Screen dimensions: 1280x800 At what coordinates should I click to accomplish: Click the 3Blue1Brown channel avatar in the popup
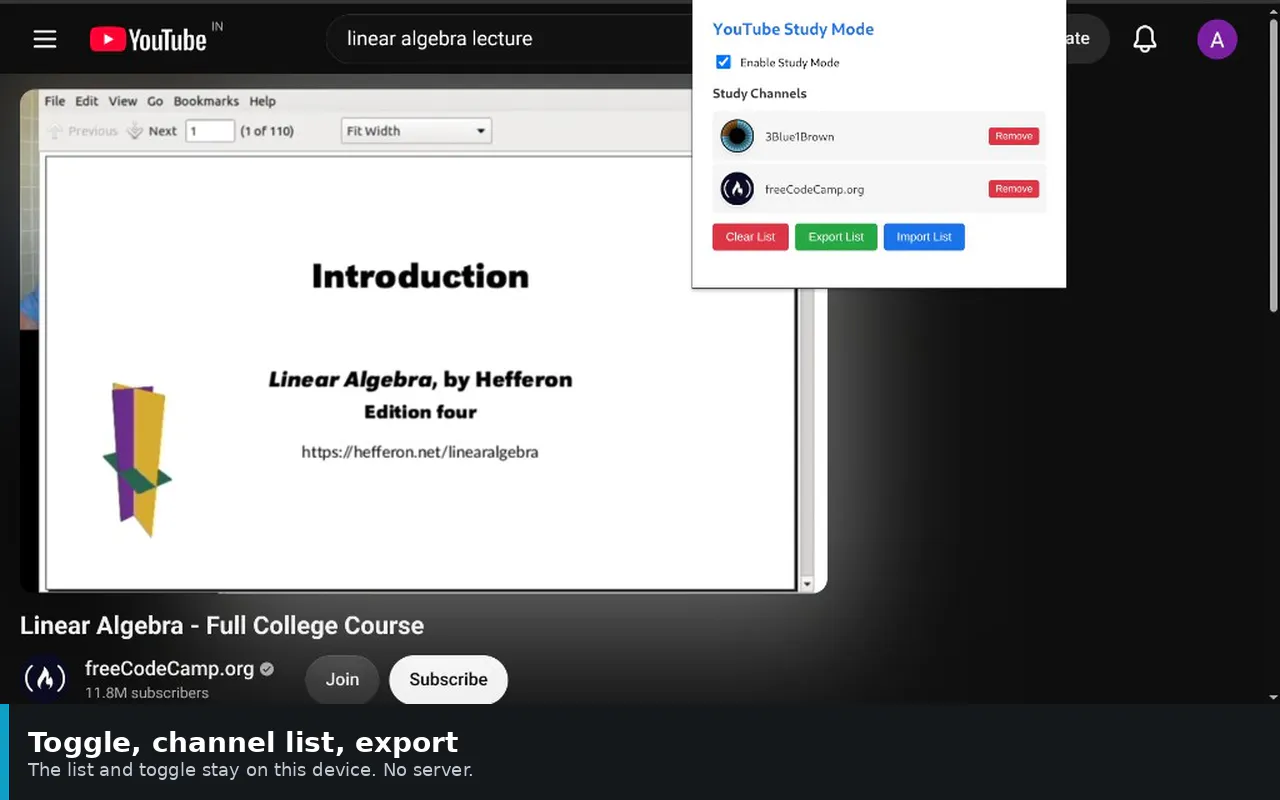[737, 136]
